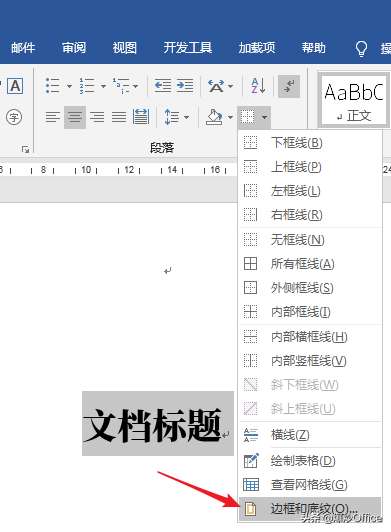Choose 上框线(P) menu item
391x532 pixels.
click(x=310, y=167)
